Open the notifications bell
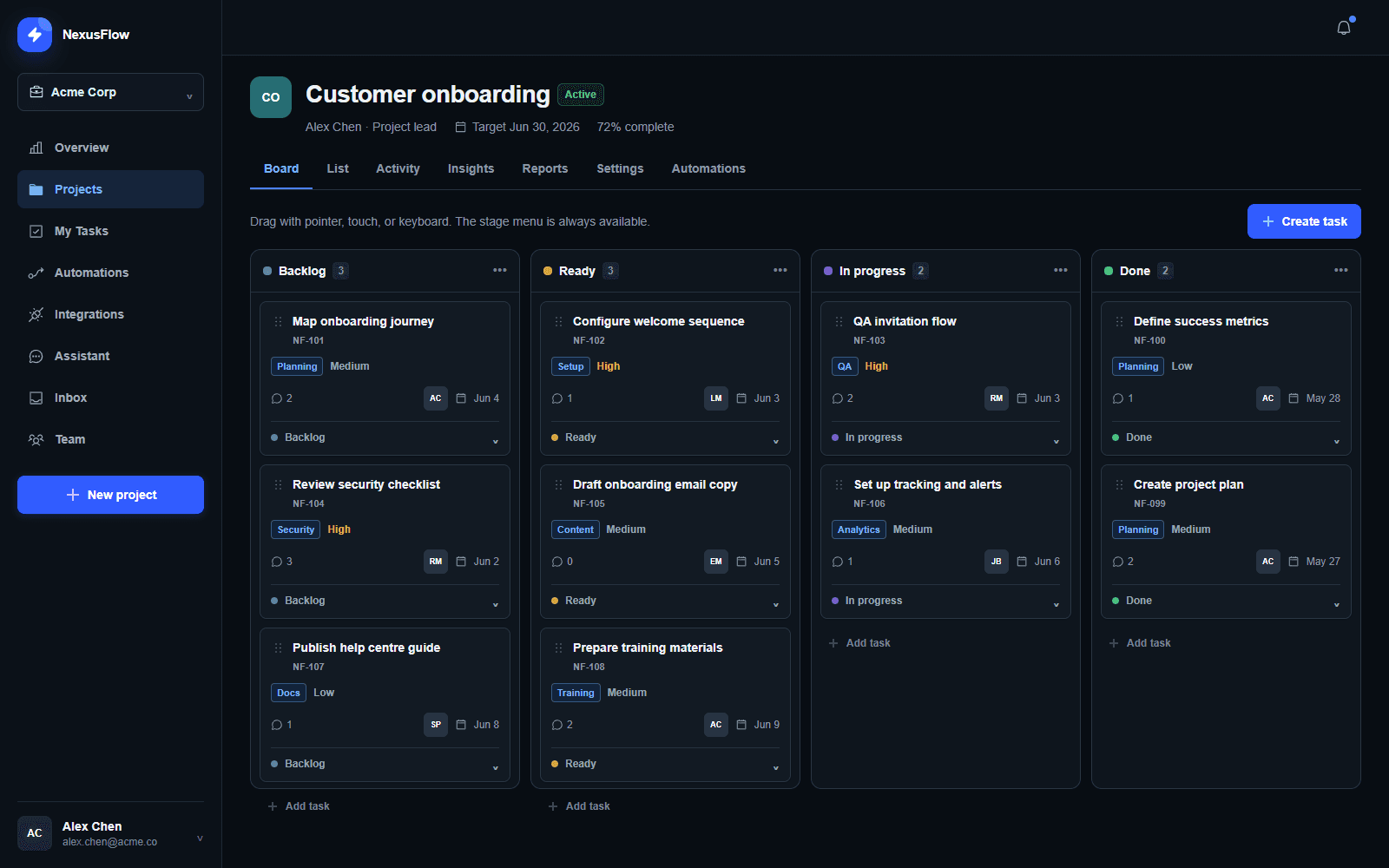The width and height of the screenshot is (1389, 868). click(1344, 28)
